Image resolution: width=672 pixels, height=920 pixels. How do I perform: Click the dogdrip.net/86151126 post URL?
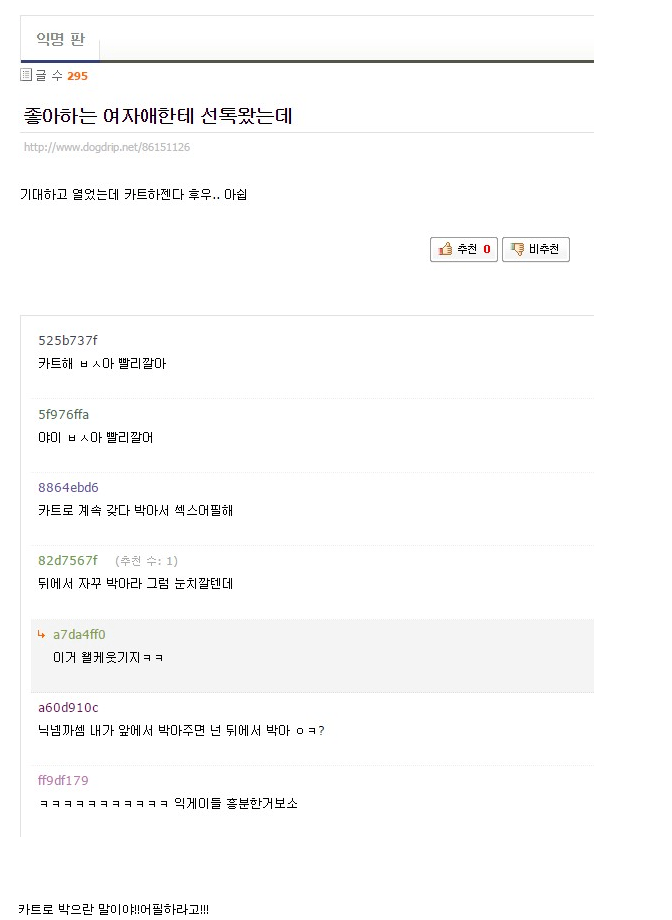(x=107, y=147)
